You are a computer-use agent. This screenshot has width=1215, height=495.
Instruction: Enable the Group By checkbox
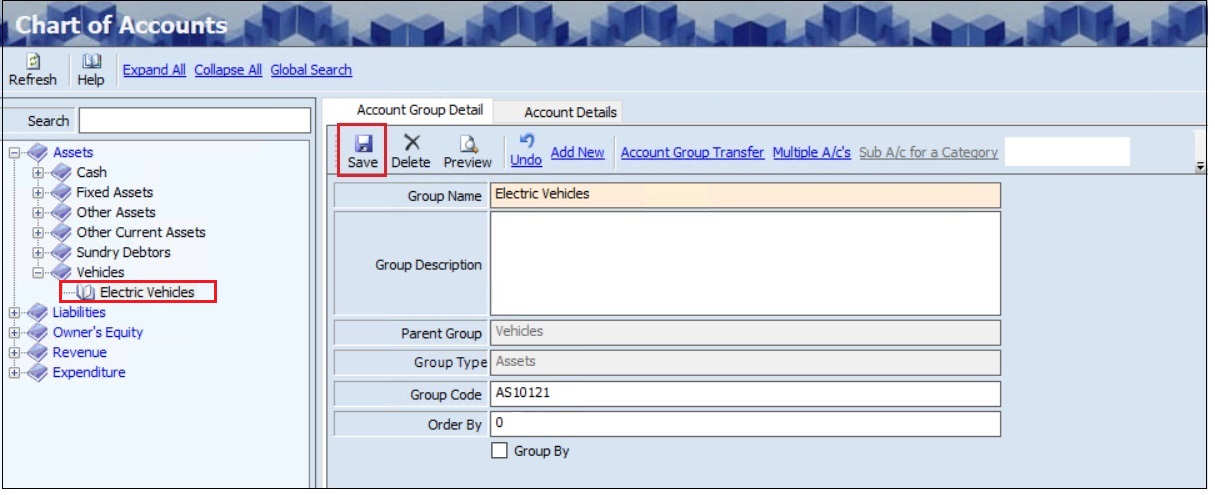point(500,451)
